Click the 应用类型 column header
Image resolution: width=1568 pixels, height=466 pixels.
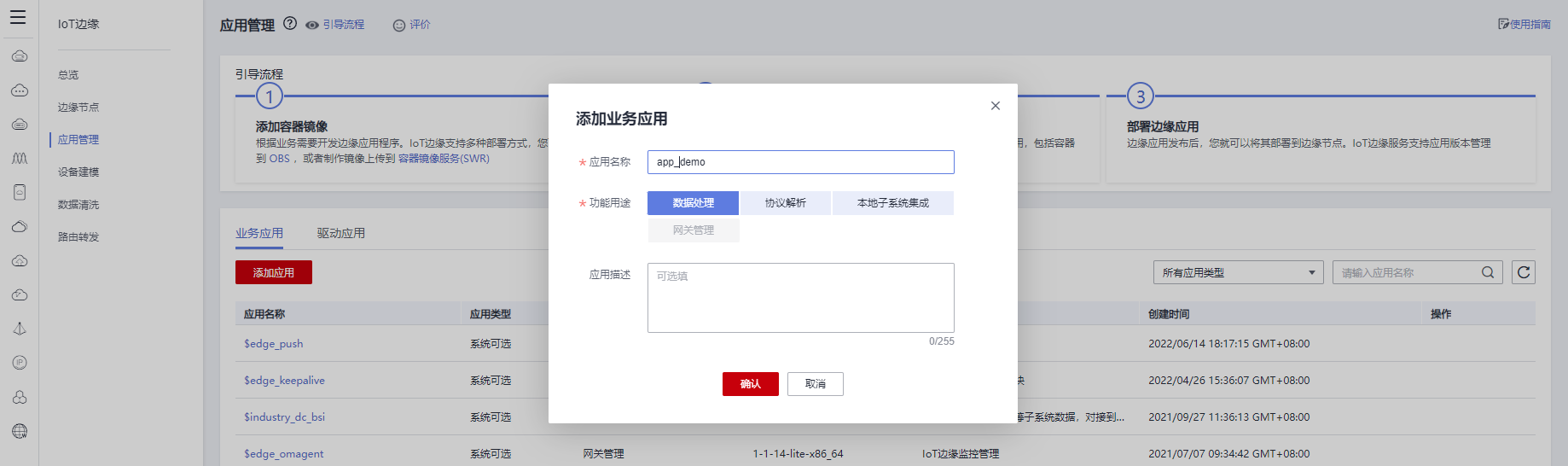(x=491, y=314)
